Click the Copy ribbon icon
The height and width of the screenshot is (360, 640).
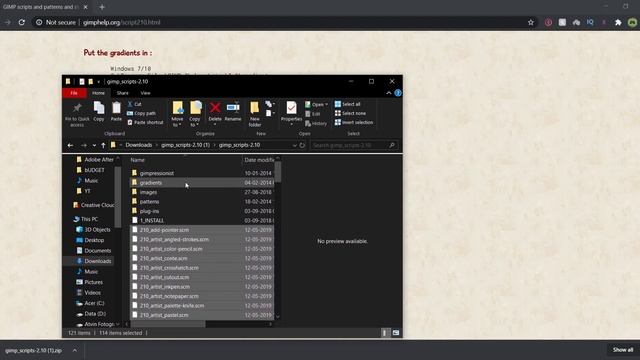click(99, 108)
